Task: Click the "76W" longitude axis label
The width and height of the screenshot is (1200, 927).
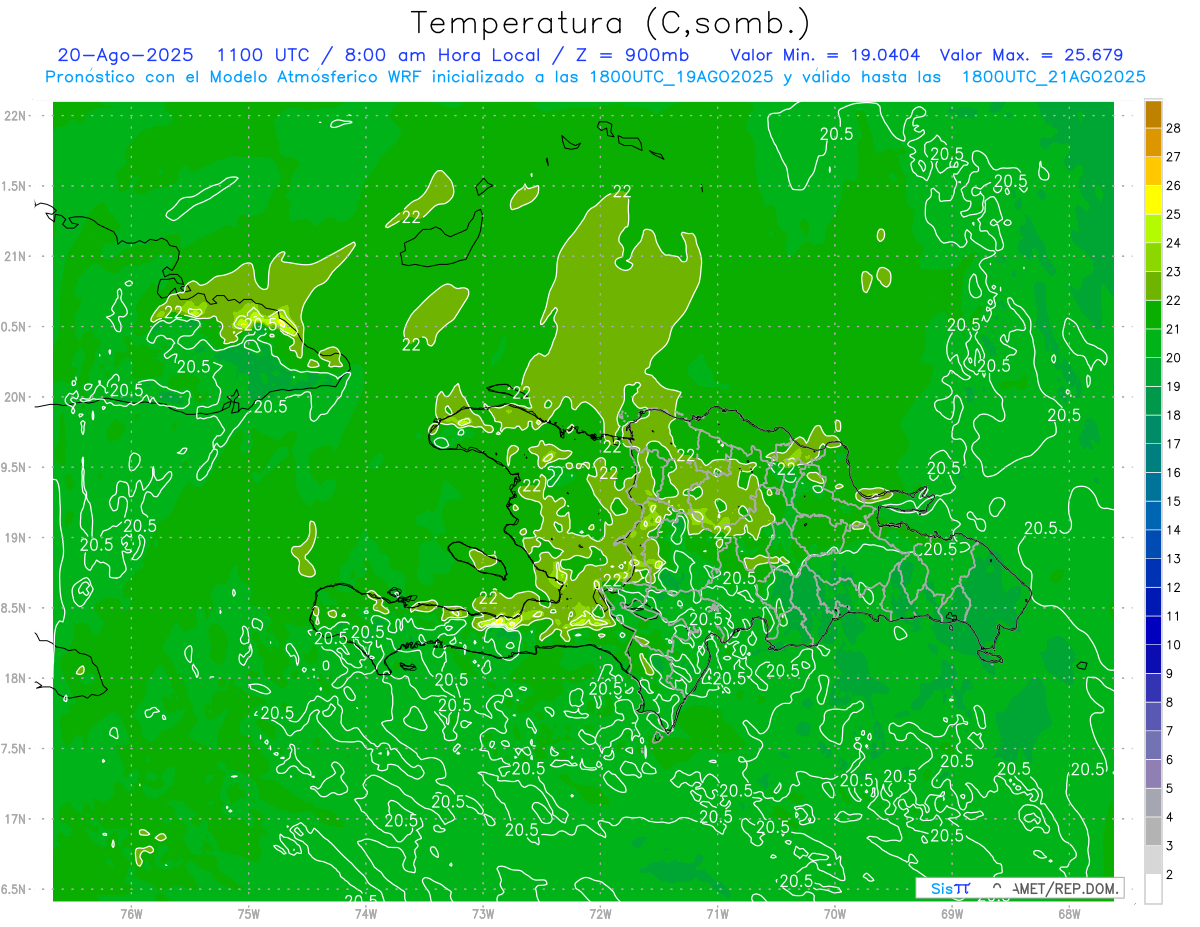Action: 131,913
